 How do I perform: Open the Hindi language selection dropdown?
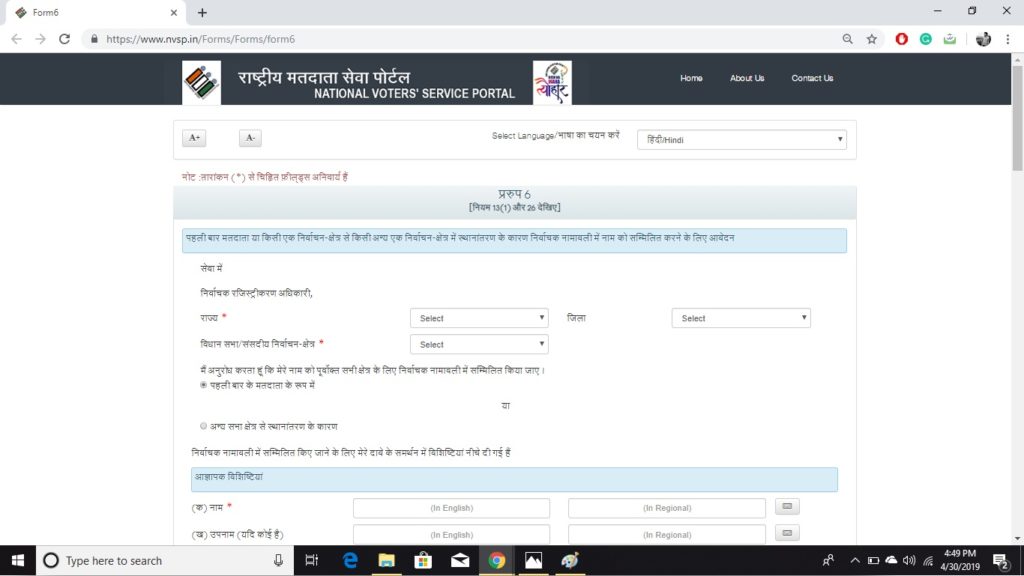click(742, 140)
